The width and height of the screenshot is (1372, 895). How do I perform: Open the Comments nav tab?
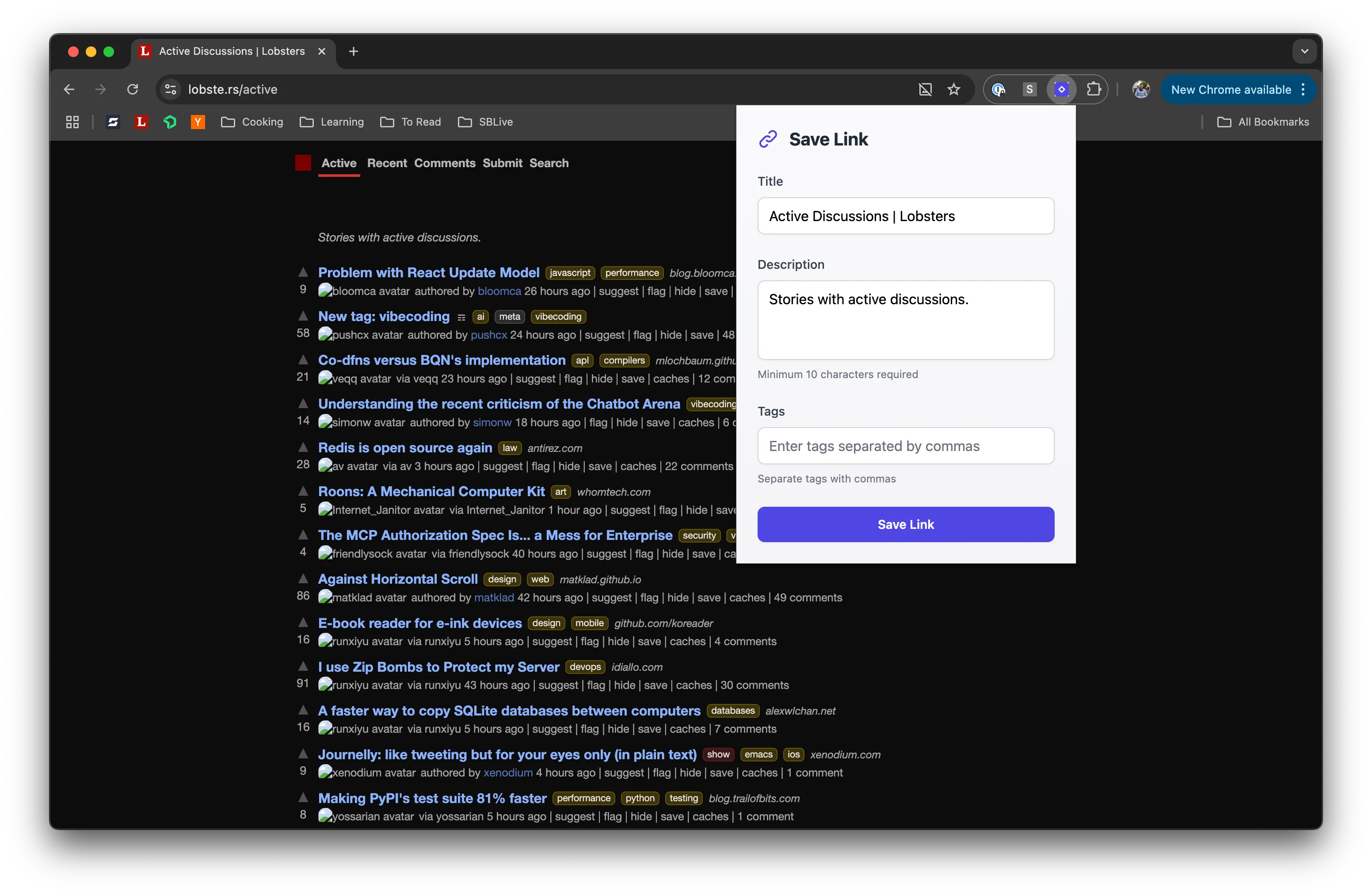445,163
